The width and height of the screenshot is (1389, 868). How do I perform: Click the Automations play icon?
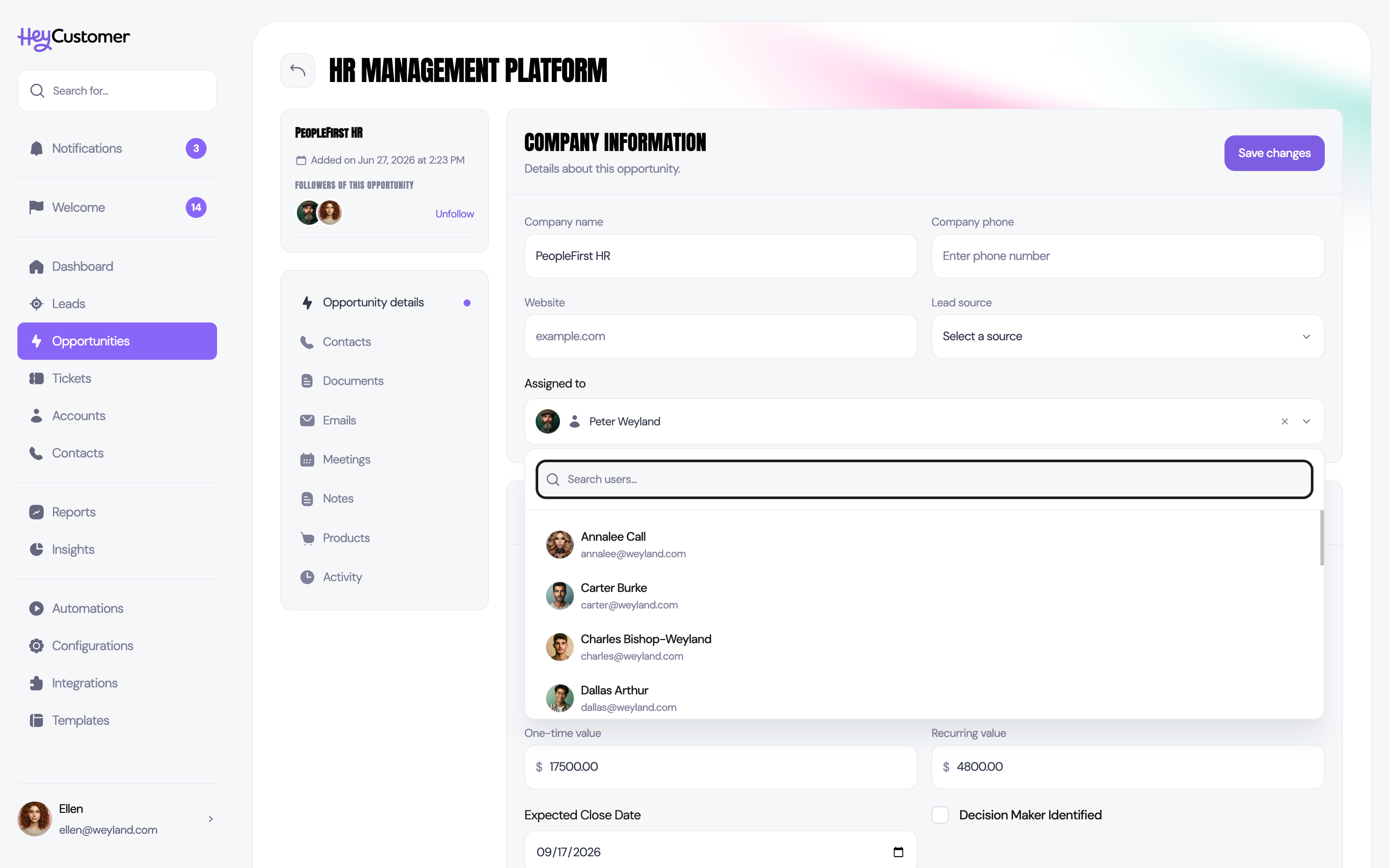click(36, 608)
